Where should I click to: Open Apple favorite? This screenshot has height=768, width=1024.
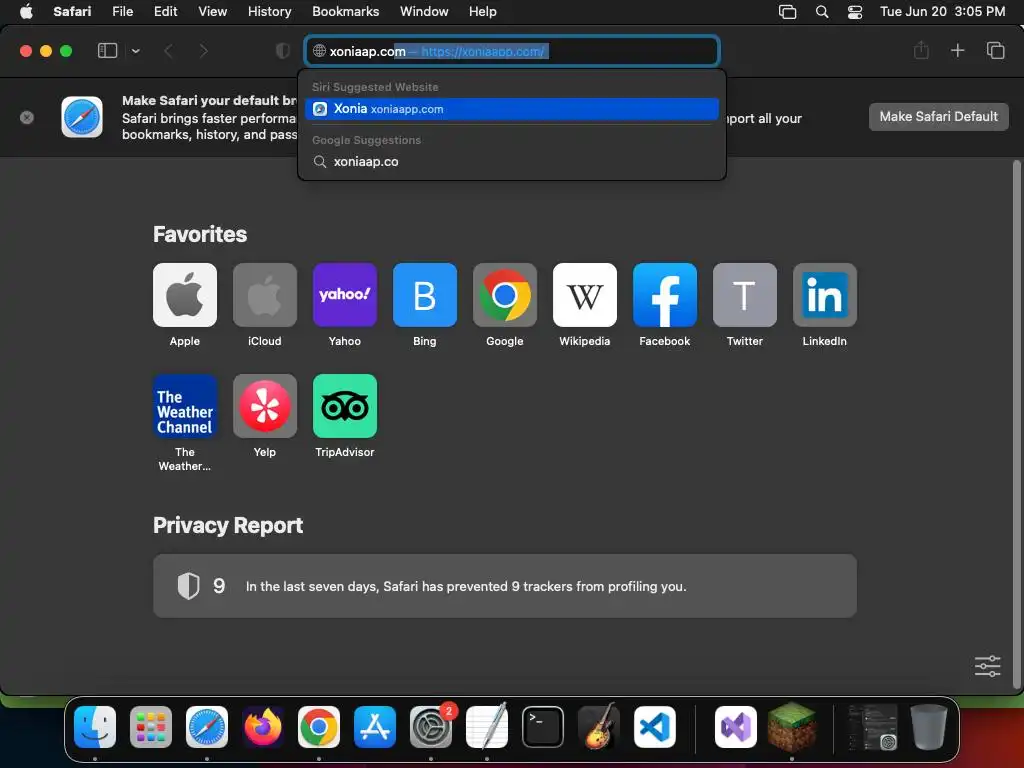(x=185, y=295)
